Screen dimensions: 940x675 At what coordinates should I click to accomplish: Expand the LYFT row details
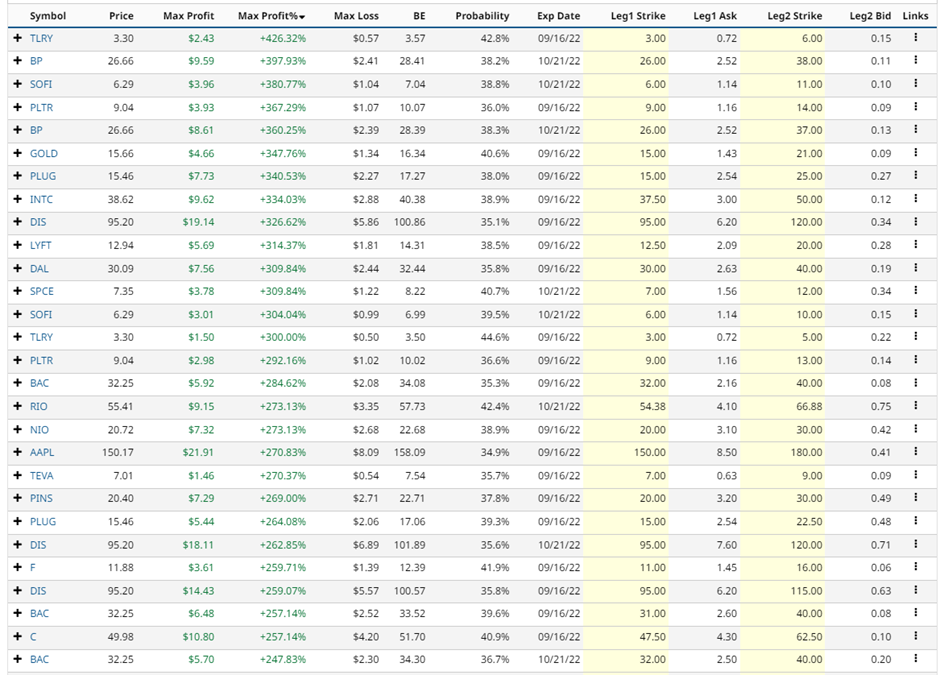point(17,245)
